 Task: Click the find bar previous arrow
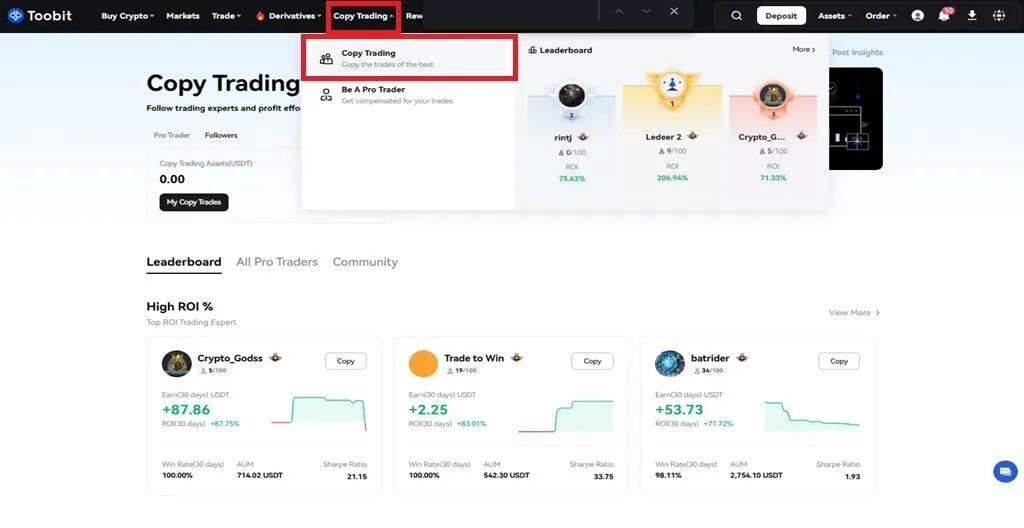point(619,12)
